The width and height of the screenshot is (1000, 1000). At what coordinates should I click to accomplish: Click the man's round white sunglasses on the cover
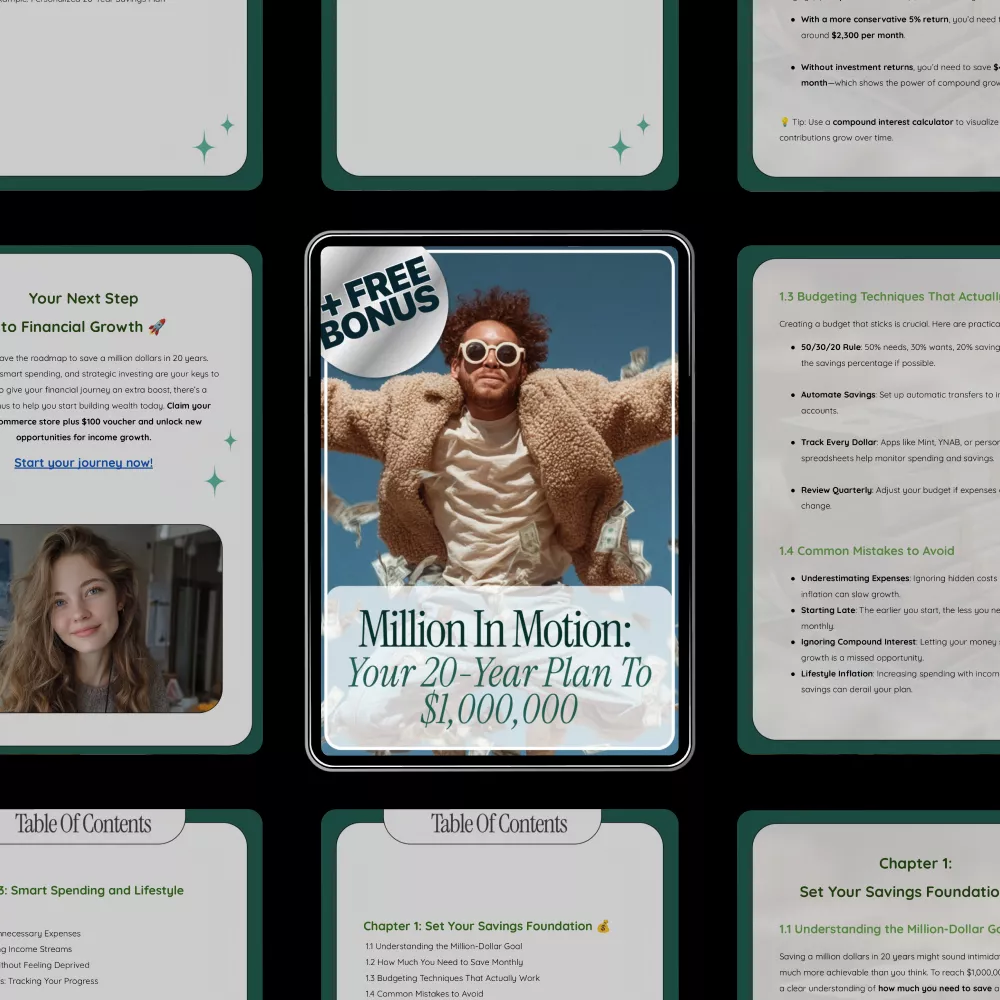pos(491,353)
